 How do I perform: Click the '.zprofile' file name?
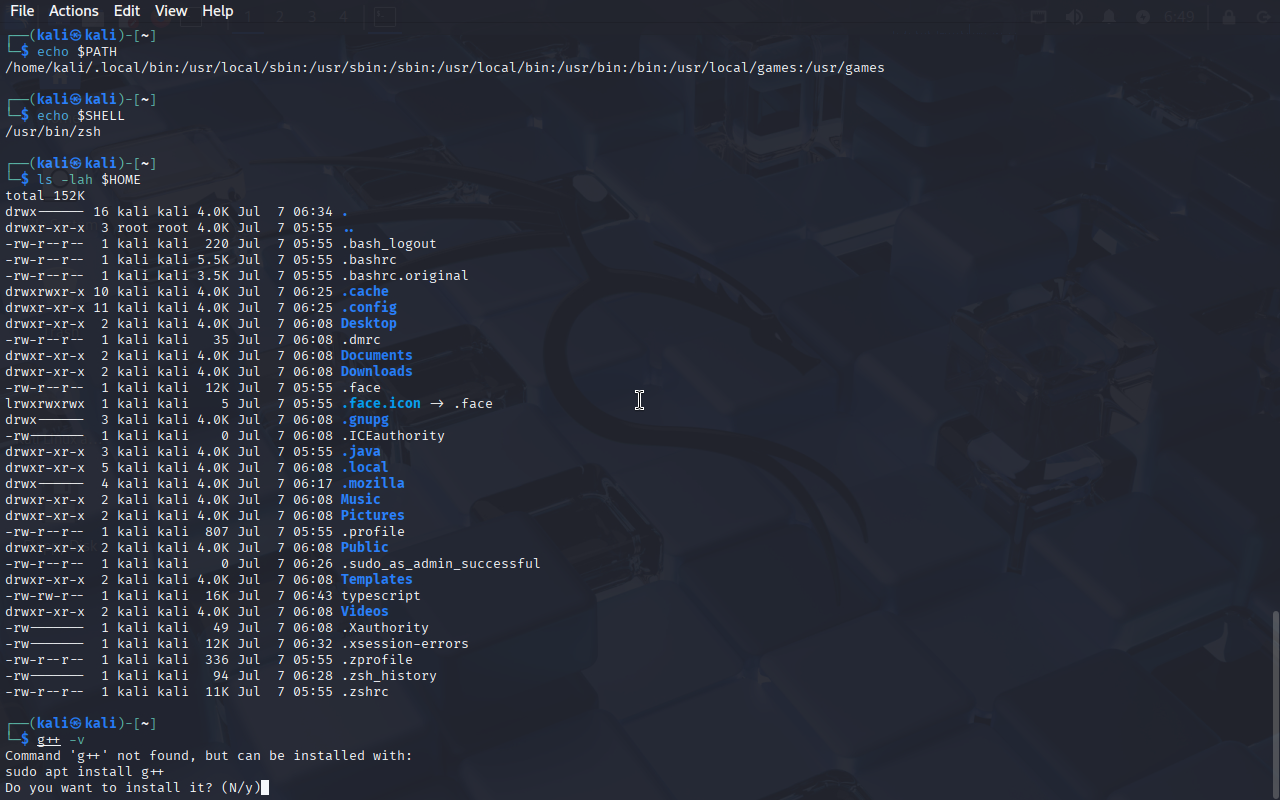[377, 660]
